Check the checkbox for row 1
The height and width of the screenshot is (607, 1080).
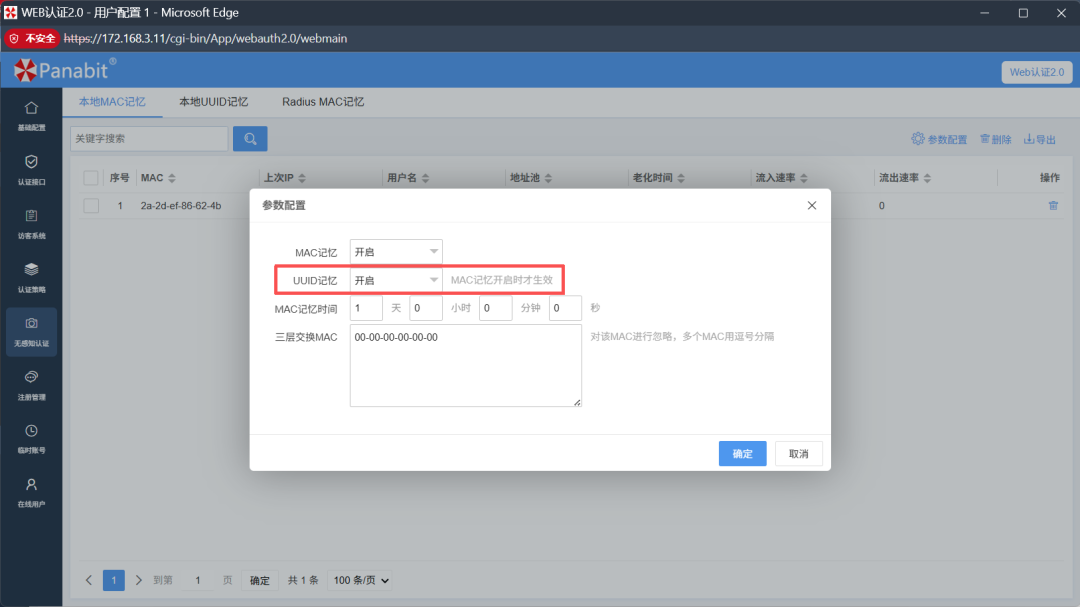pos(90,205)
